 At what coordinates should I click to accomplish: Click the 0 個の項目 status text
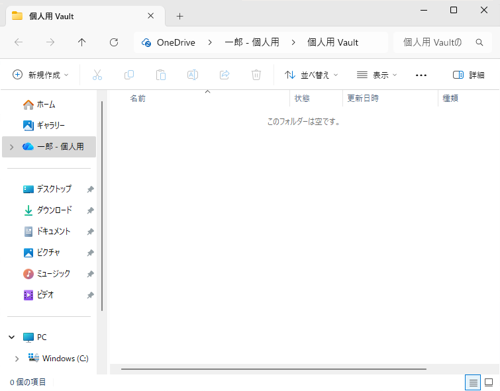coord(28,382)
